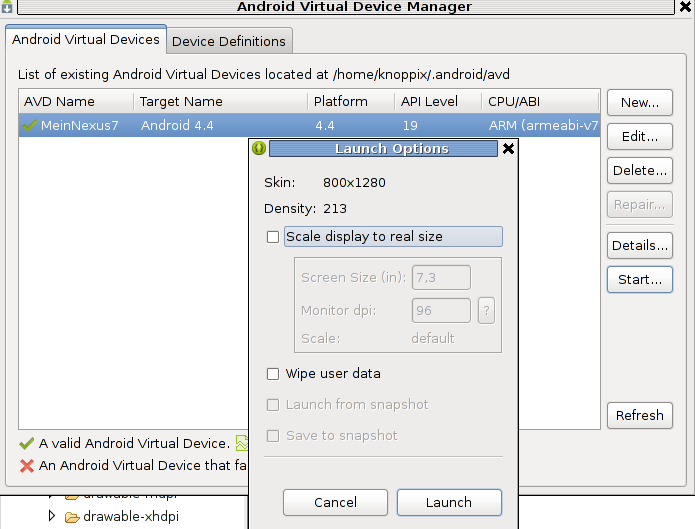
Task: Sort by CPU/ABI column header
Action: pyautogui.click(x=540, y=102)
